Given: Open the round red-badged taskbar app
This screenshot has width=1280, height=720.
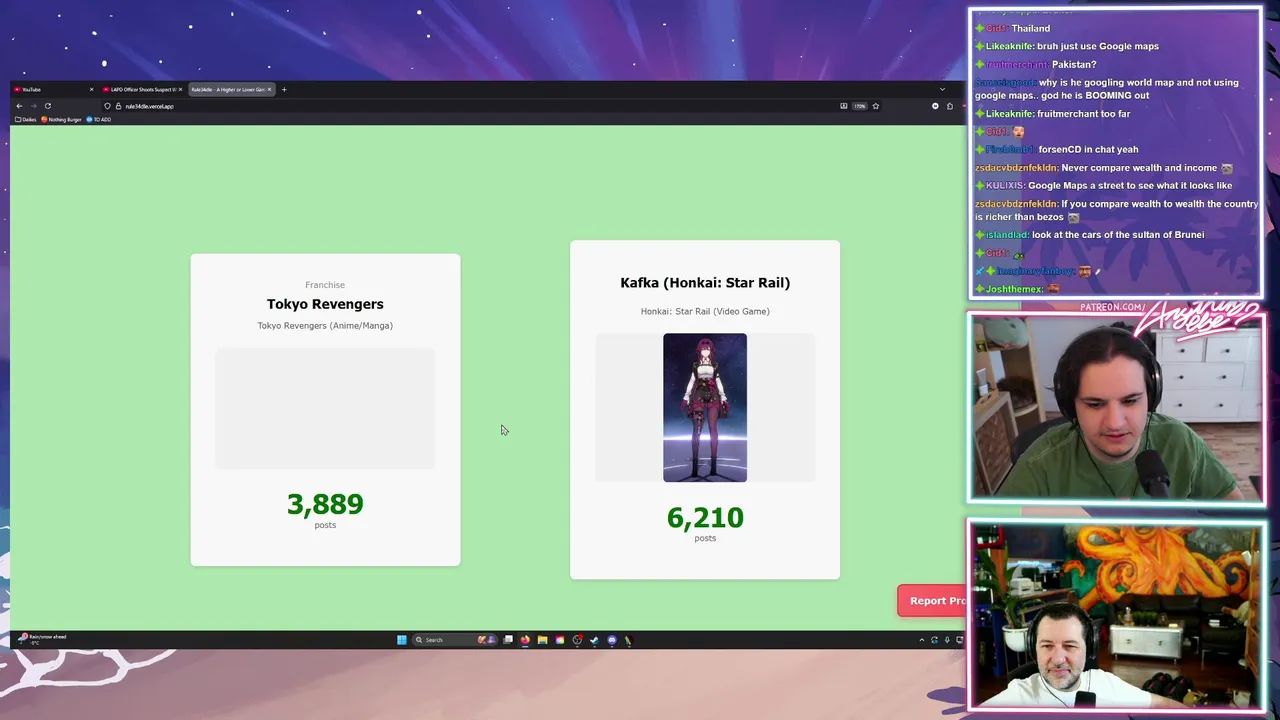Looking at the screenshot, I should 577,640.
